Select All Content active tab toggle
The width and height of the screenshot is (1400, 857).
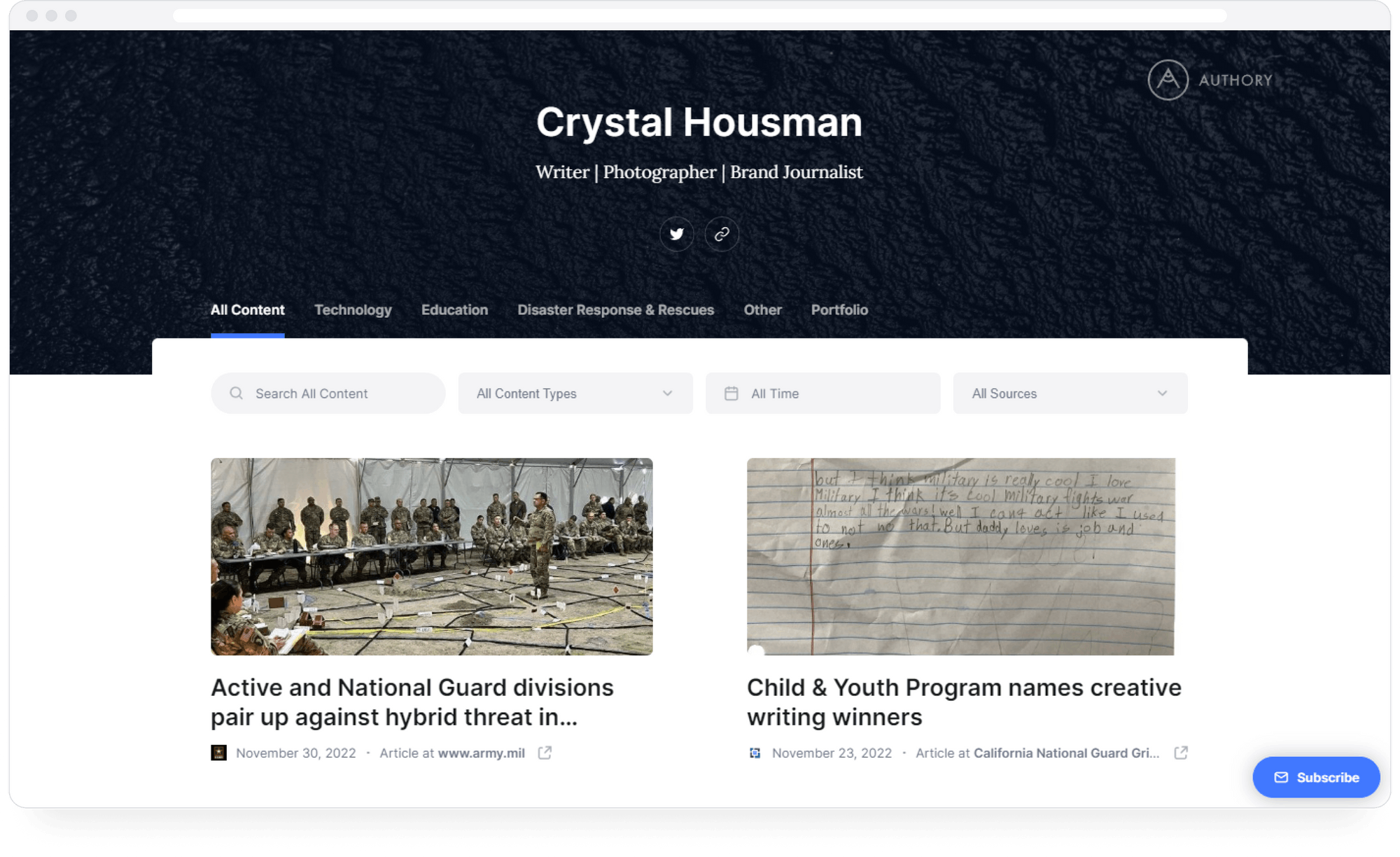[x=247, y=309]
